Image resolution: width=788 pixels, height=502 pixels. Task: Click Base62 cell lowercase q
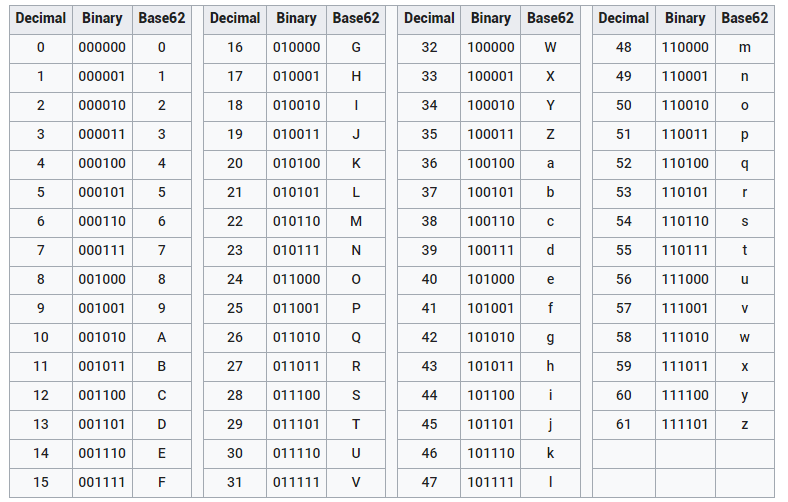[x=745, y=164]
